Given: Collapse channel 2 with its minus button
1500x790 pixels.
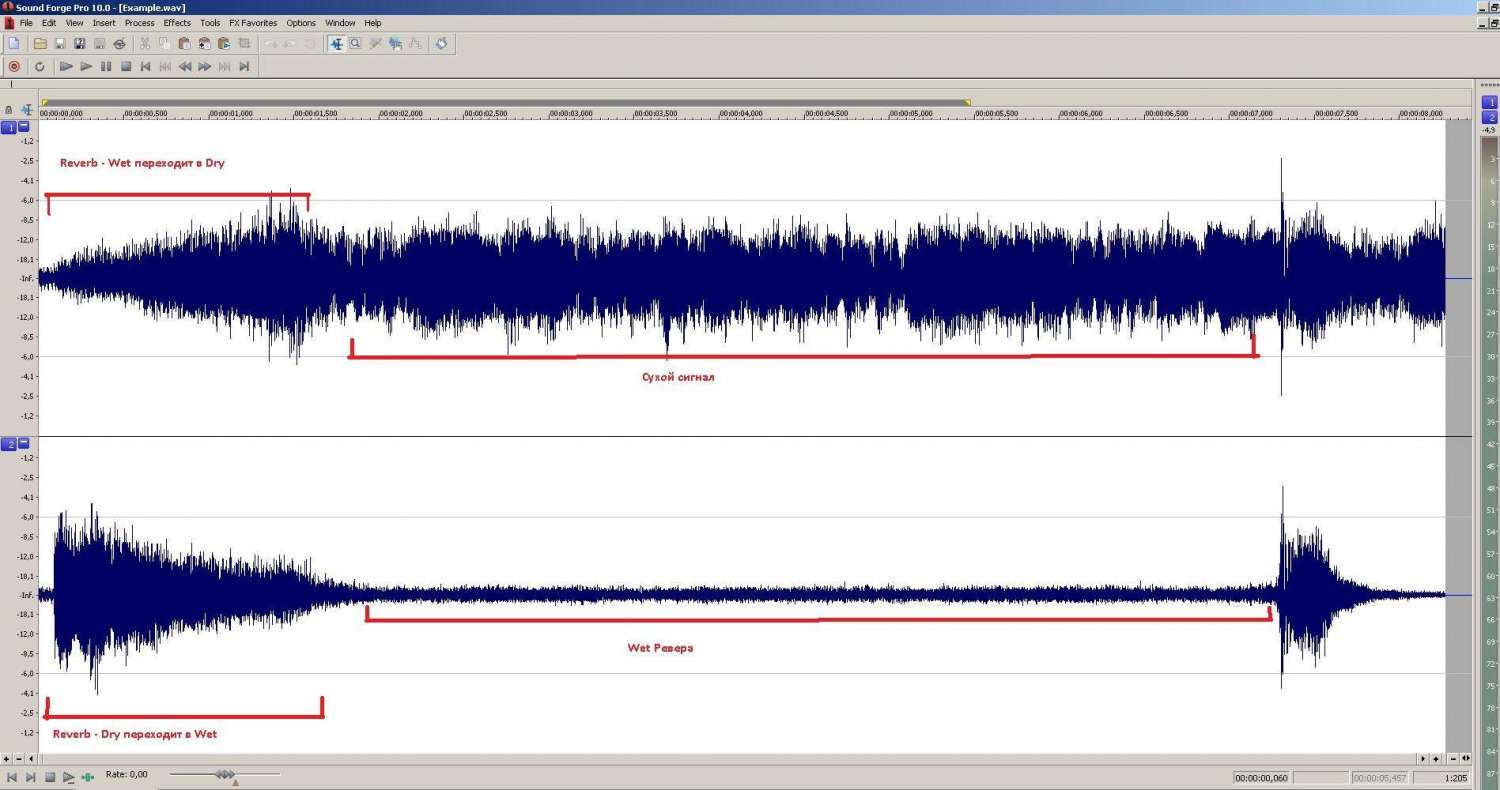Looking at the screenshot, I should tap(24, 443).
